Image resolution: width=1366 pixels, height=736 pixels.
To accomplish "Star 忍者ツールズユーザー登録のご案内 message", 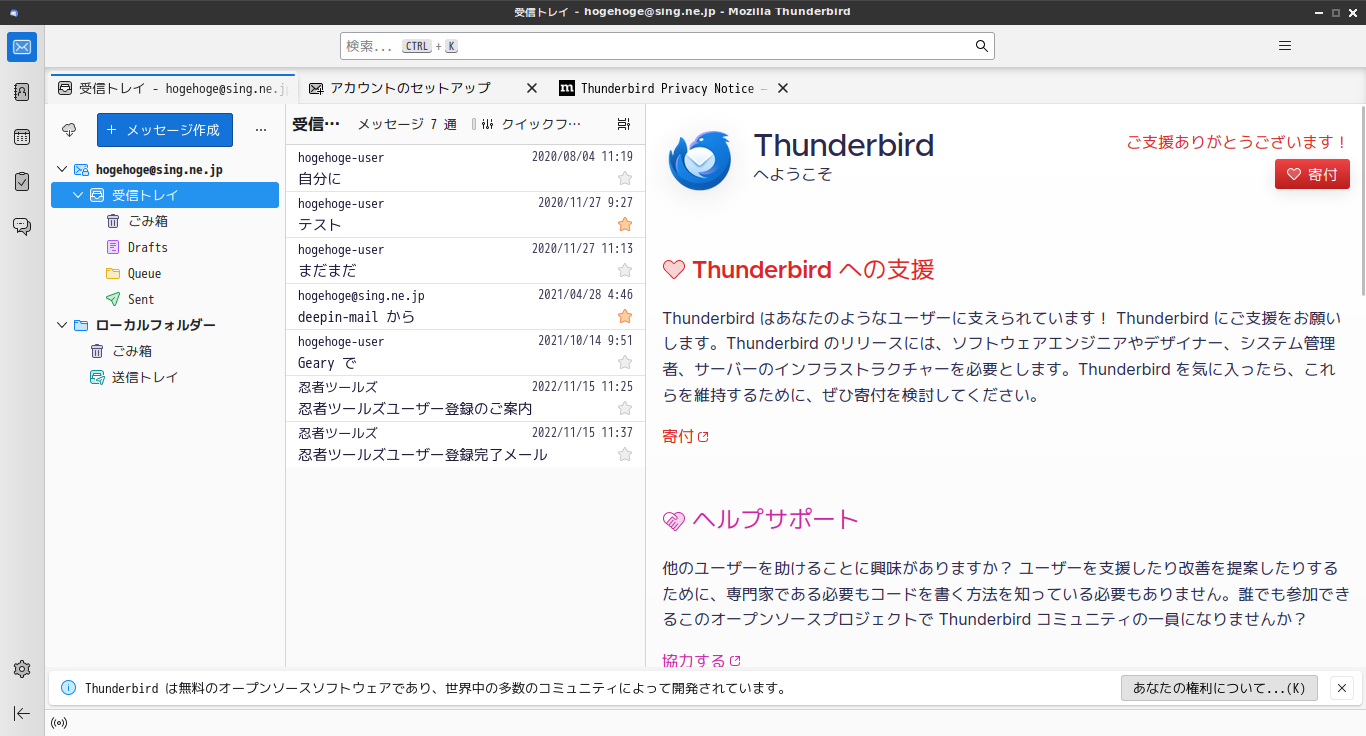I will point(625,408).
